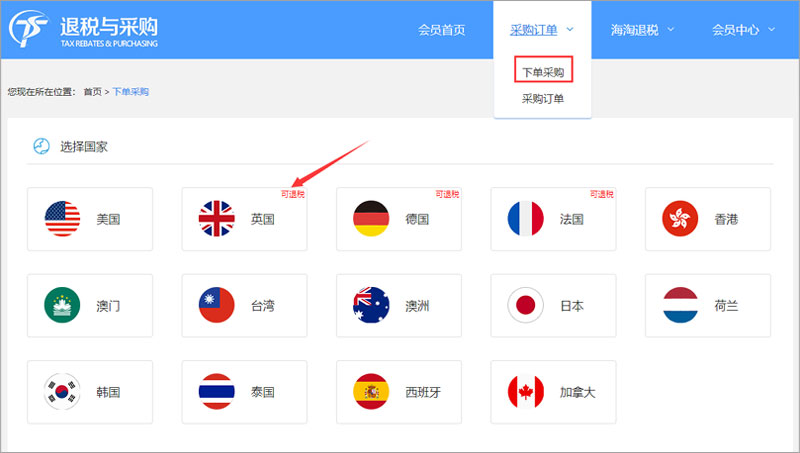Click the Hong Kong flag icon
Image resolution: width=800 pixels, height=453 pixels.
pos(680,219)
